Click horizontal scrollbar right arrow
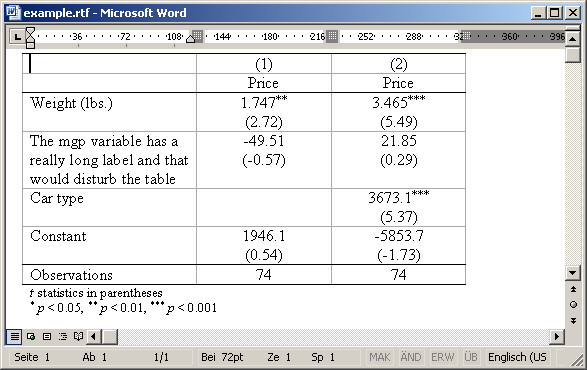Screen dimensions: 587x370 [557, 337]
